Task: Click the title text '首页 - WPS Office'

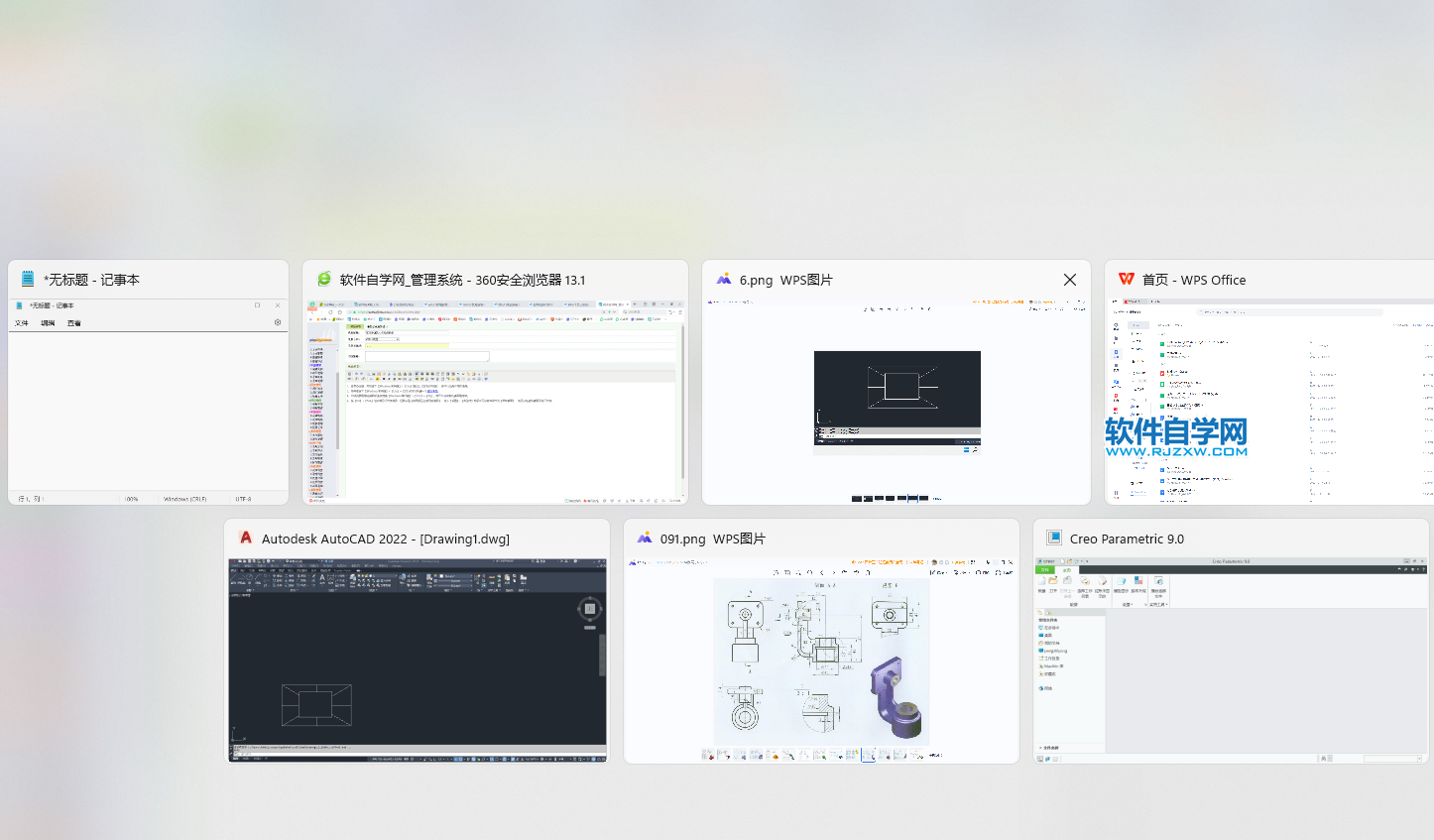Action: click(1194, 280)
